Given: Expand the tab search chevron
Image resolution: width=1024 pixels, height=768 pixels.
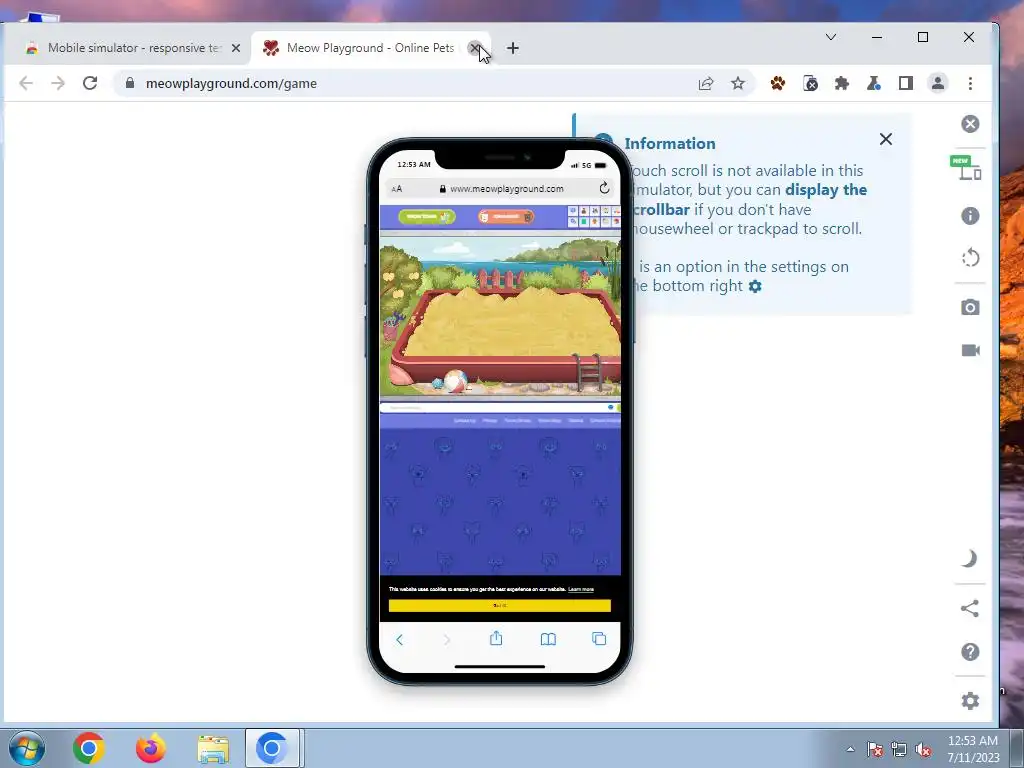Looking at the screenshot, I should point(831,37).
